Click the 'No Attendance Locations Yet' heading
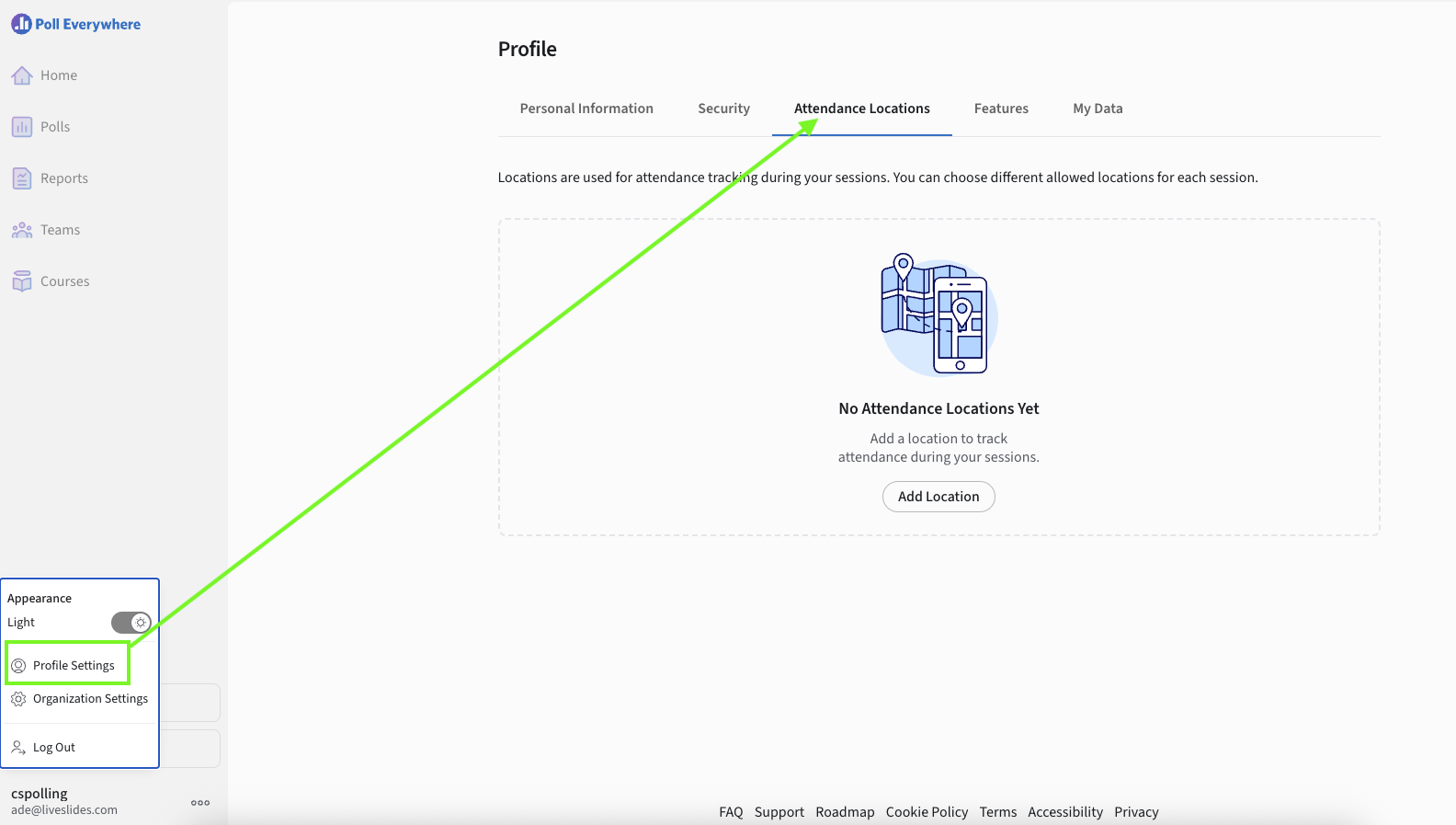The height and width of the screenshot is (825, 1456). tap(938, 408)
